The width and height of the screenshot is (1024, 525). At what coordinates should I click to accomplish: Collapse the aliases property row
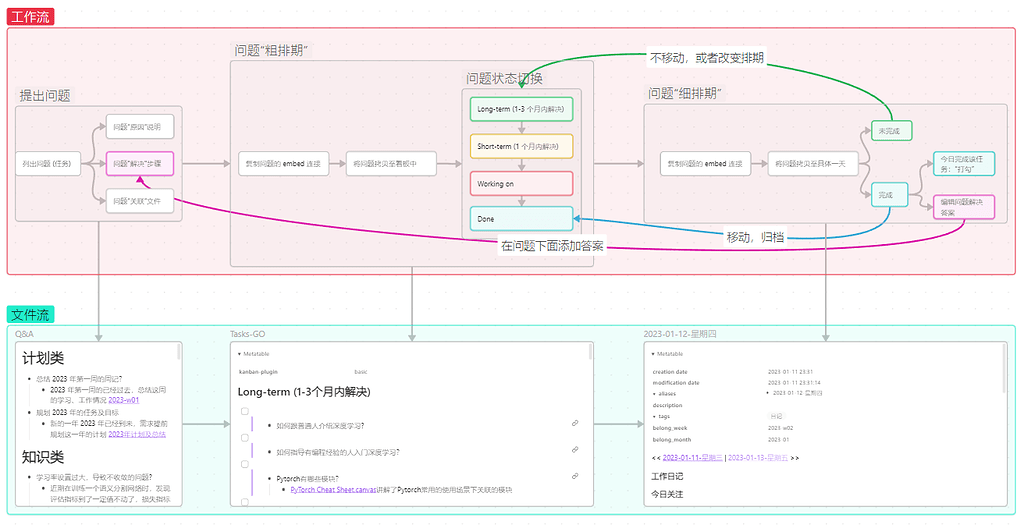(x=654, y=394)
